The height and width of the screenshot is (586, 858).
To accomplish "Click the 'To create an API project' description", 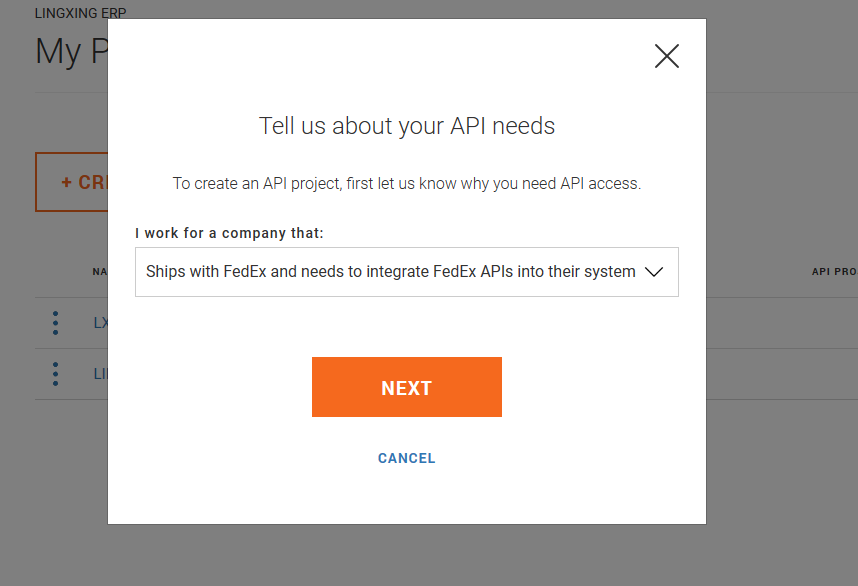I will [406, 184].
